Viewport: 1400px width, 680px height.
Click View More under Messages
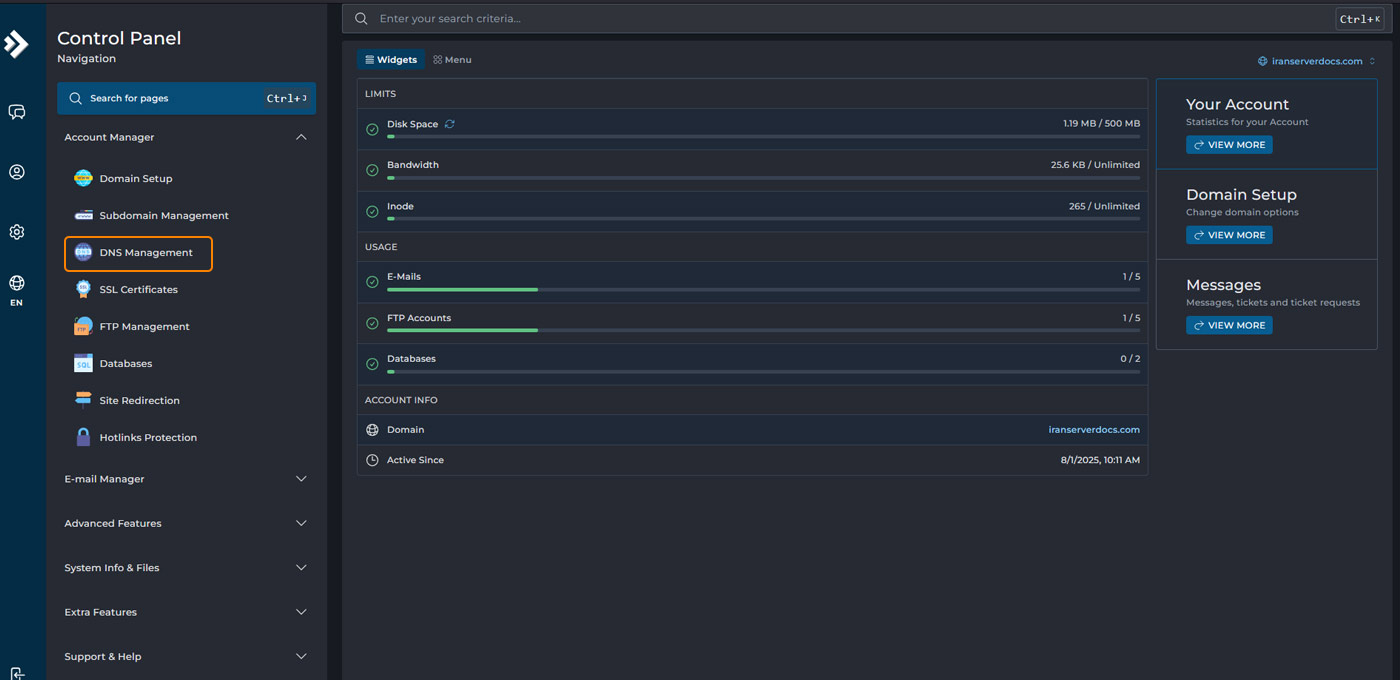(1229, 325)
